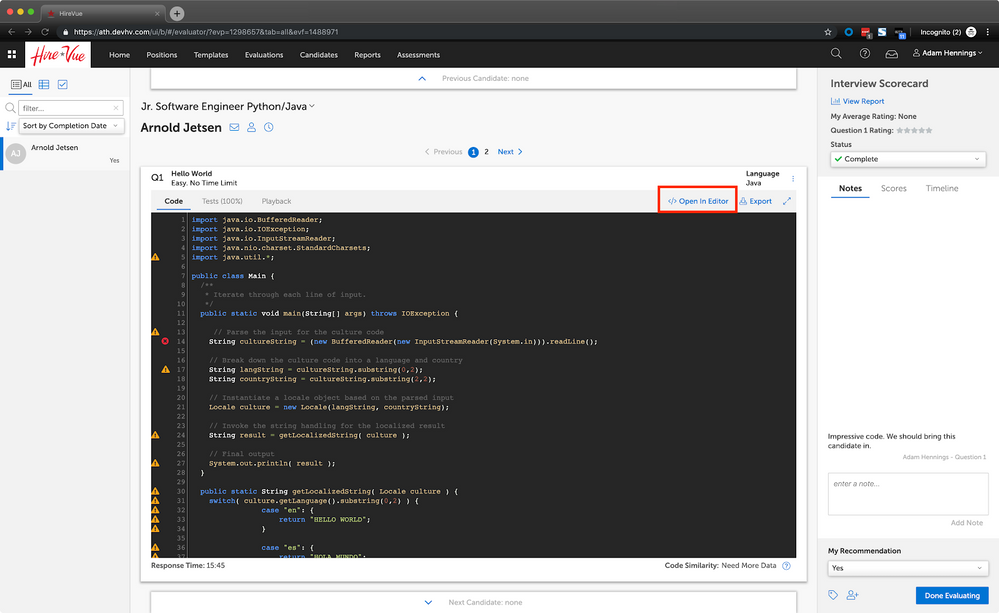This screenshot has height=613, width=999.
Task: Switch to the Playback tab
Action: tap(276, 201)
